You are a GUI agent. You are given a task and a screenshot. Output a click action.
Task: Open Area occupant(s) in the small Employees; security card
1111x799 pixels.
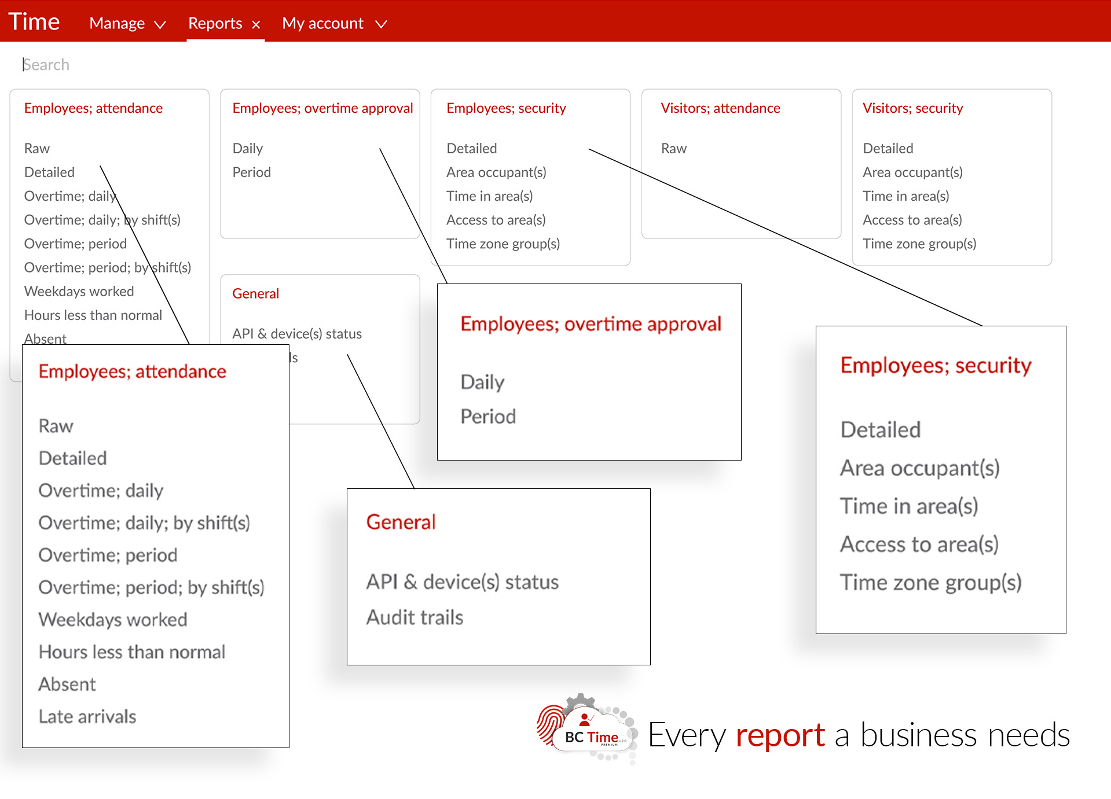496,172
